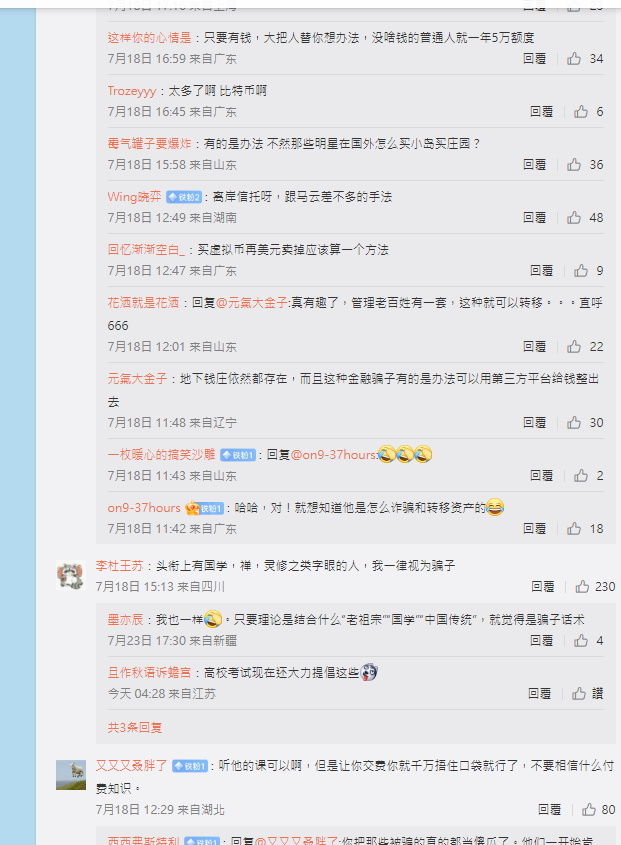Expand all replies via 共3条回复
The image size is (621, 845).
point(135,728)
